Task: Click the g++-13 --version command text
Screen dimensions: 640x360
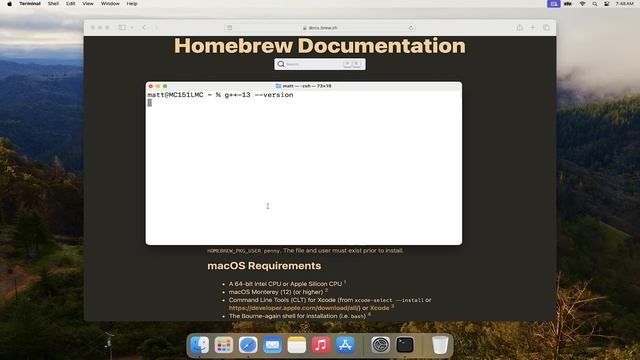Action: [x=259, y=95]
